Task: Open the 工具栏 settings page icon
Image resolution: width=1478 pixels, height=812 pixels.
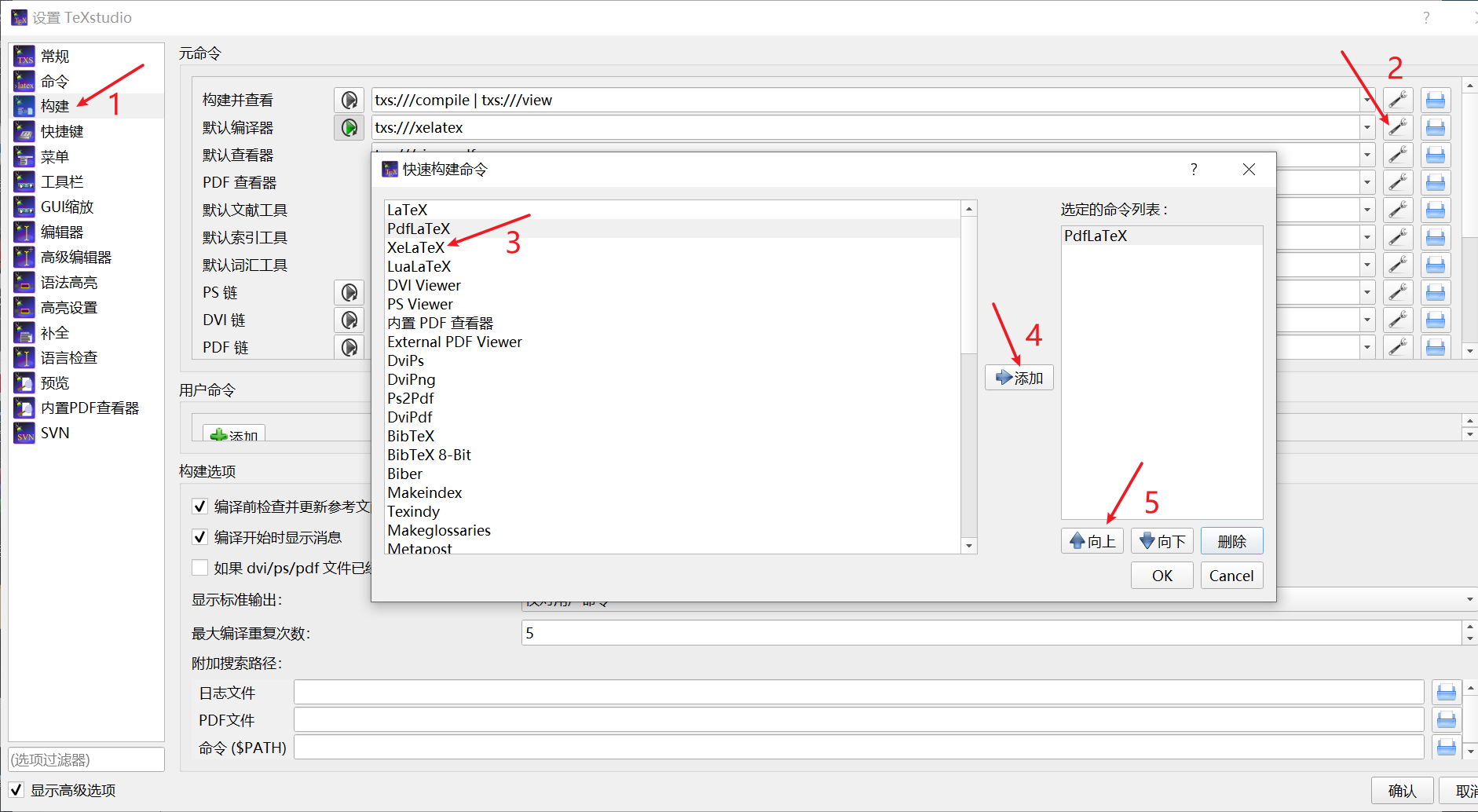Action: point(24,181)
